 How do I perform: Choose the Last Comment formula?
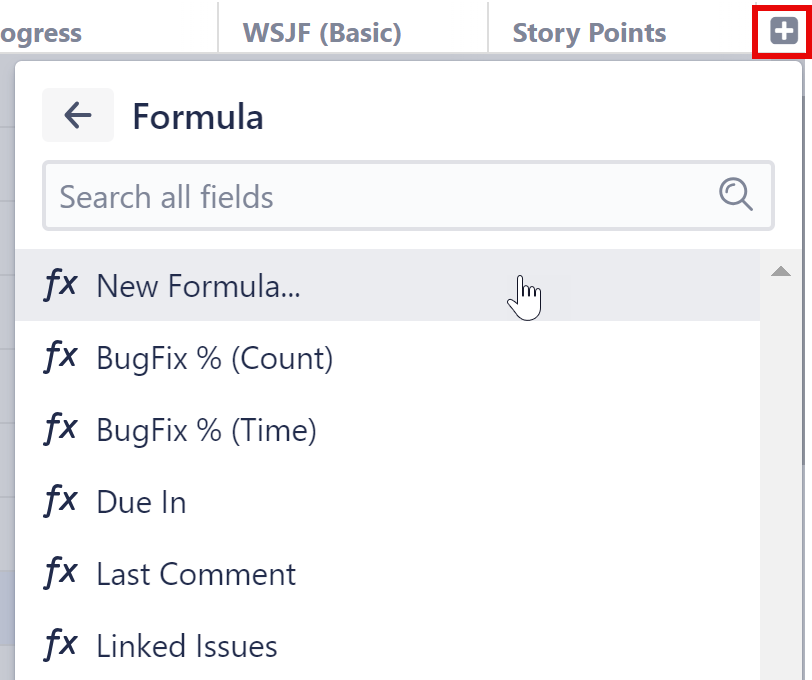pos(196,573)
